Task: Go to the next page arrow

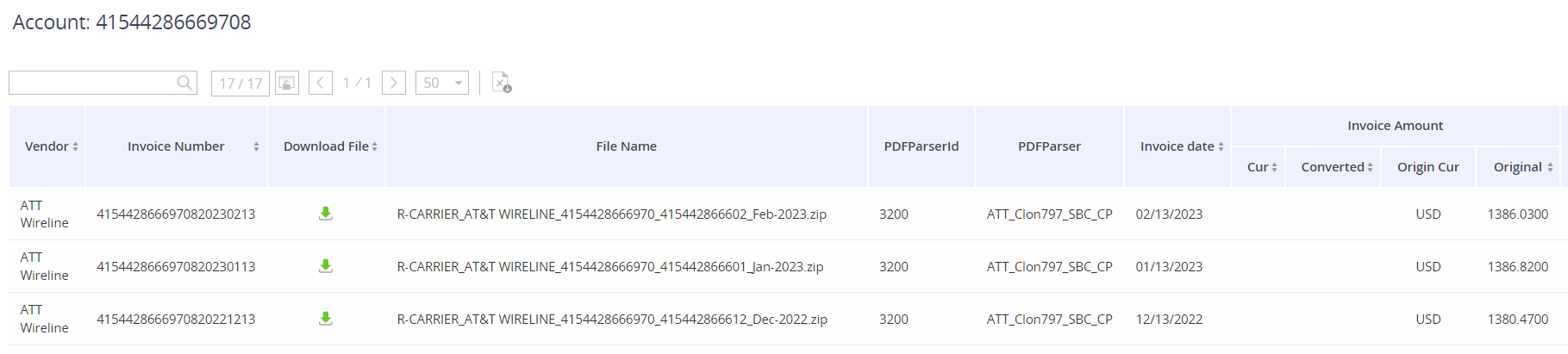Action: click(394, 83)
